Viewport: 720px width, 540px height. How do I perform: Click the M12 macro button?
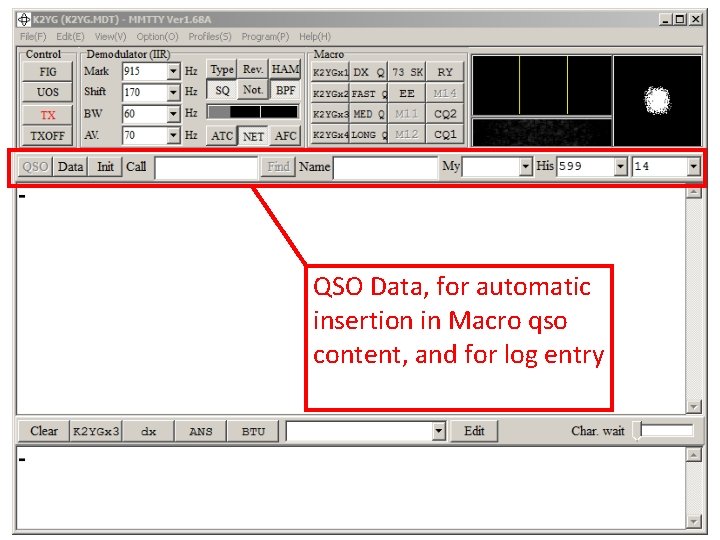click(x=407, y=135)
